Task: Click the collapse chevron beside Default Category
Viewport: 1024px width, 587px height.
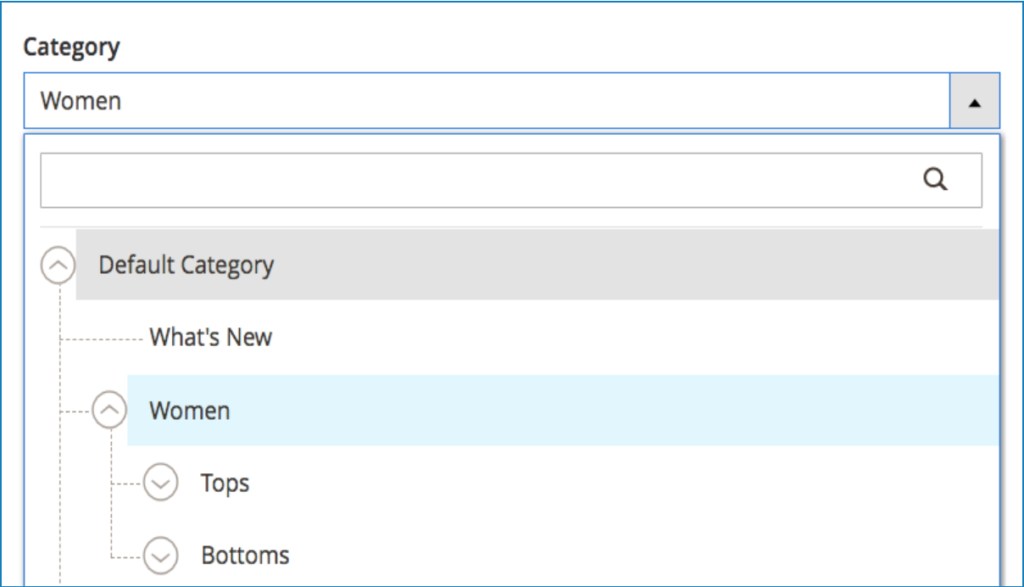Action: (x=58, y=265)
